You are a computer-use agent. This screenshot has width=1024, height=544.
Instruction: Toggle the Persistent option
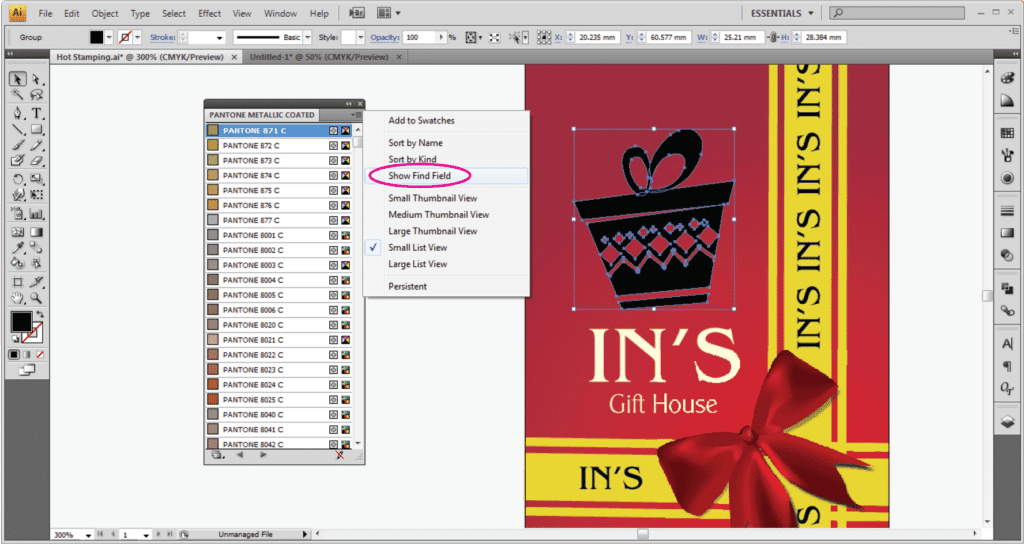pos(407,286)
